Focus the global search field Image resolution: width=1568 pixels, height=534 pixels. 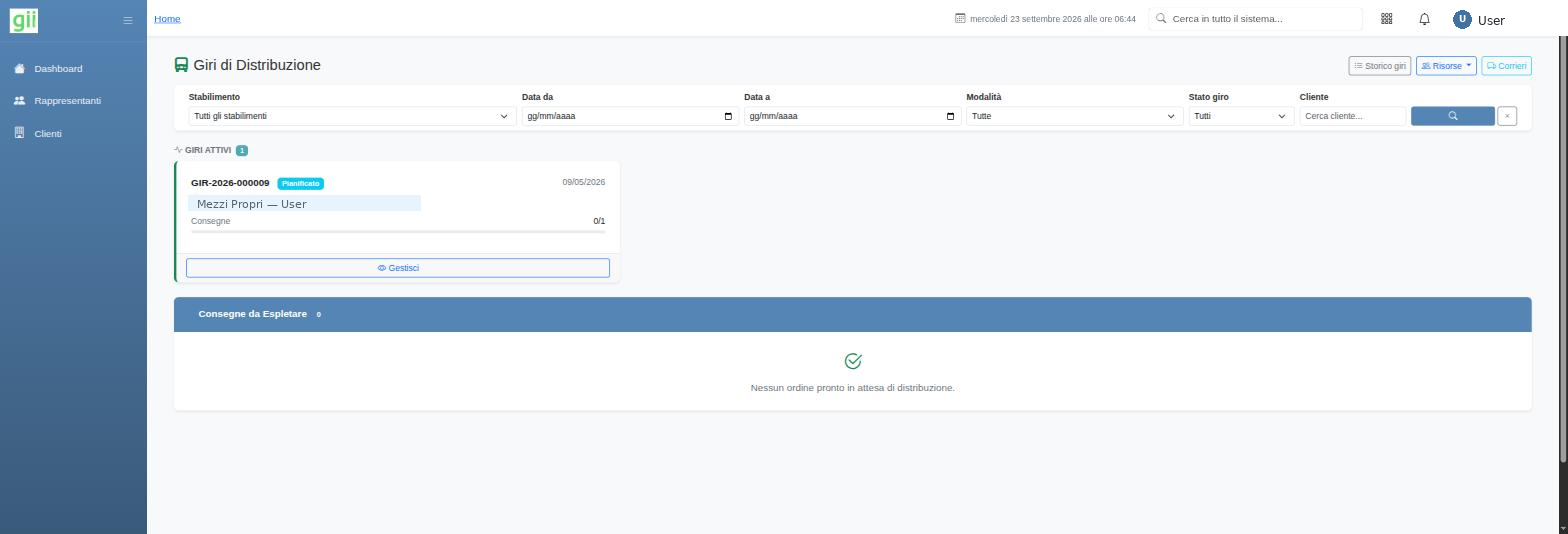pyautogui.click(x=1255, y=19)
